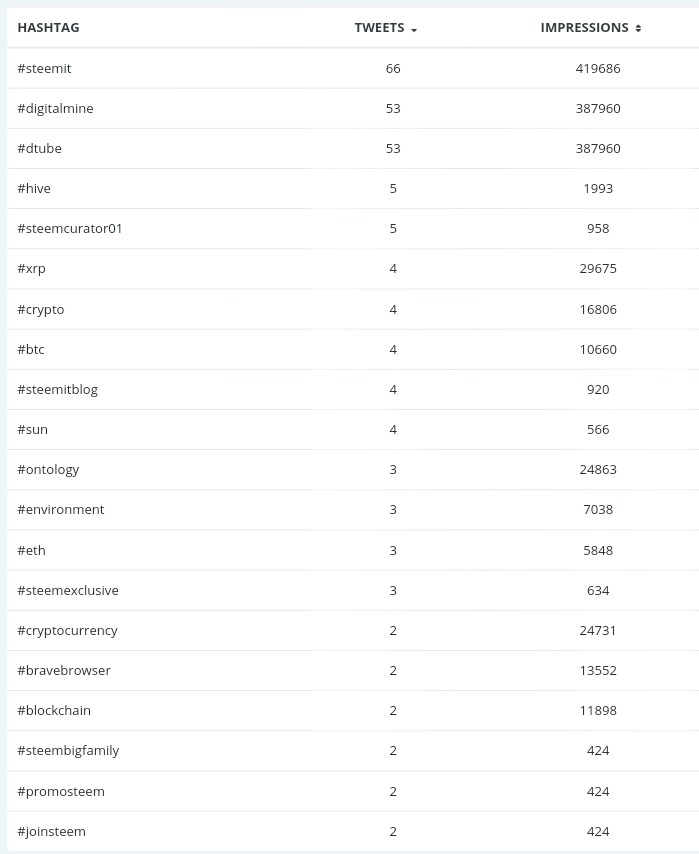Sort by the Tweets column arrow
This screenshot has width=699, height=854.
click(x=414, y=30)
